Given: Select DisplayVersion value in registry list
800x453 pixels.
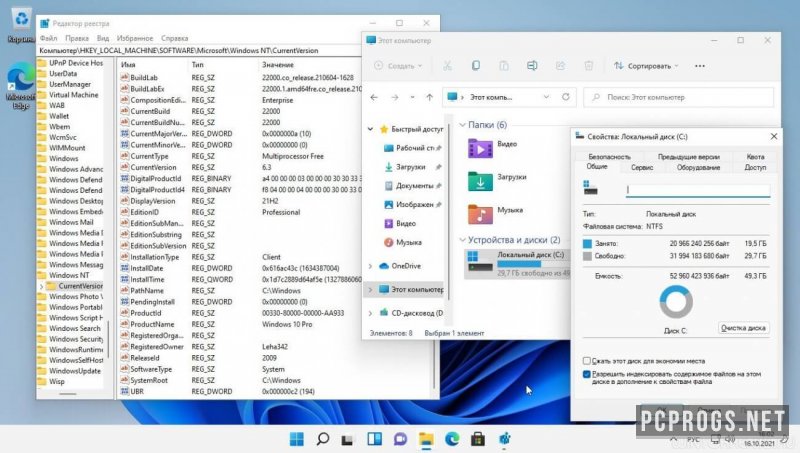Looking at the screenshot, I should [x=153, y=201].
